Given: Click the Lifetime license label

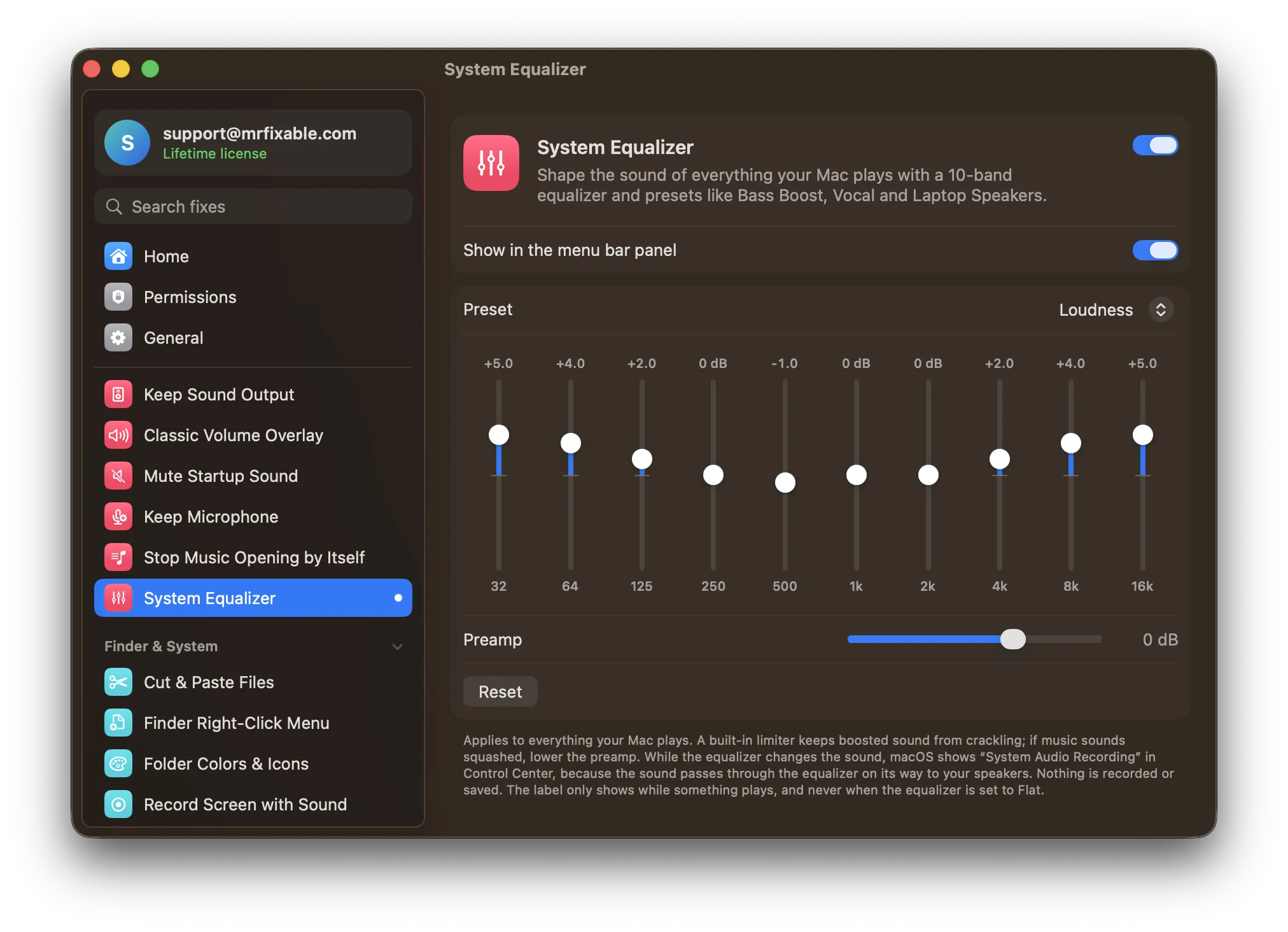Looking at the screenshot, I should [x=214, y=154].
